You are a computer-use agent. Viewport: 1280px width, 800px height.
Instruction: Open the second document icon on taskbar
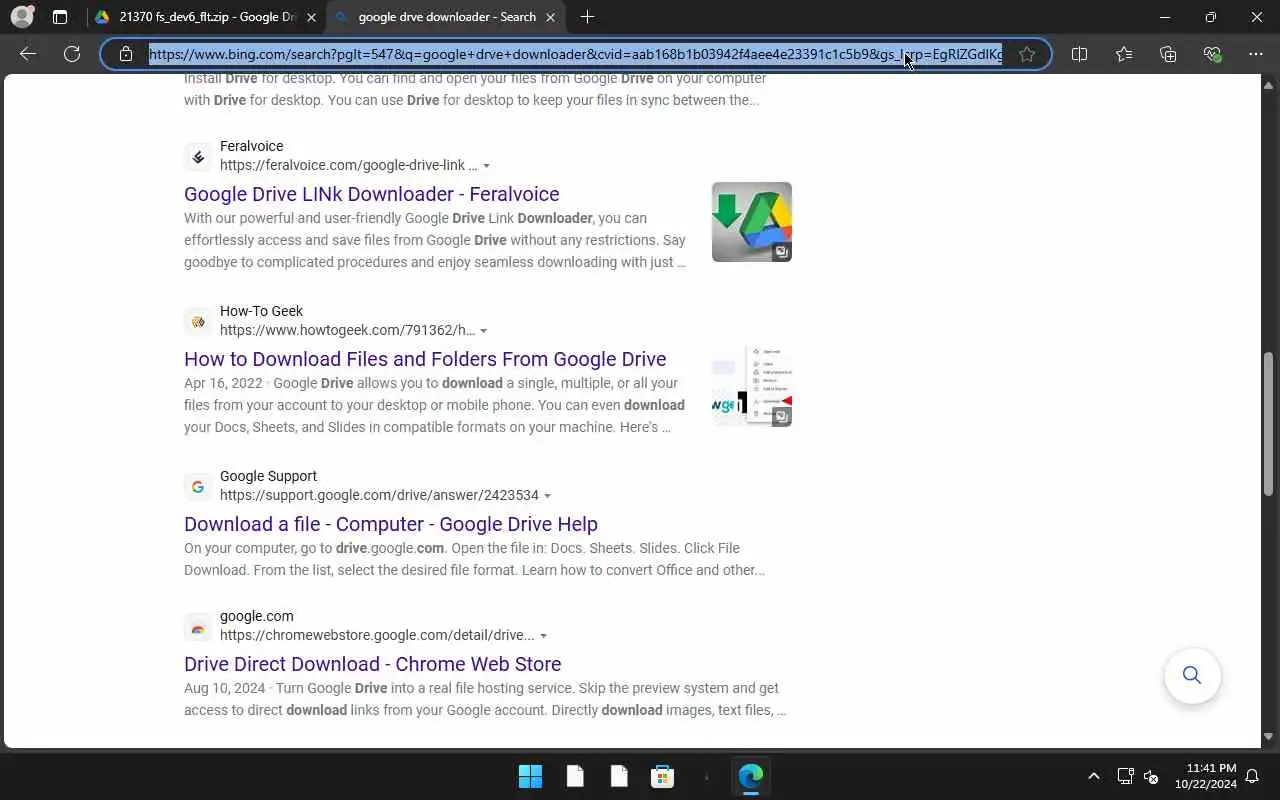point(619,776)
